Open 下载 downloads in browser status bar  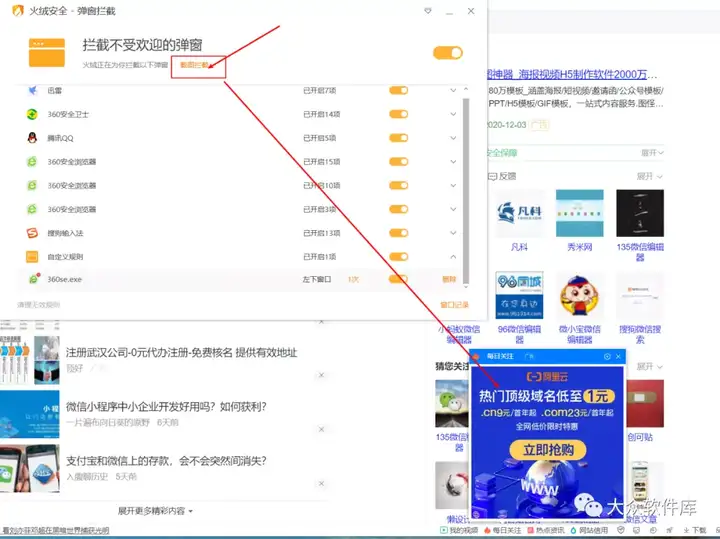(x=694, y=530)
